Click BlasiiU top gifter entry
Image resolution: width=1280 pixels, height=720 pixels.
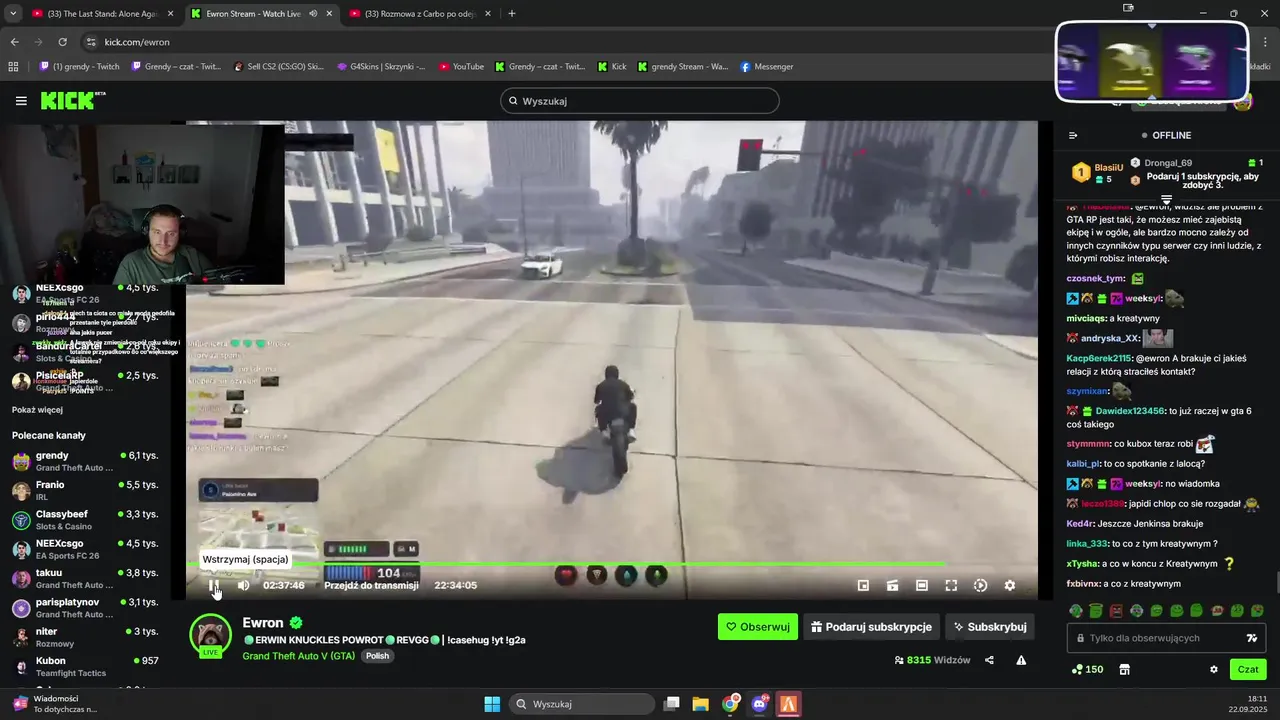coord(1099,172)
